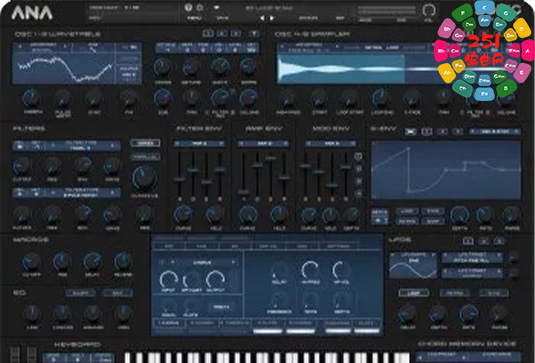Select FX slot 2 at panel bottom

pos(202,323)
